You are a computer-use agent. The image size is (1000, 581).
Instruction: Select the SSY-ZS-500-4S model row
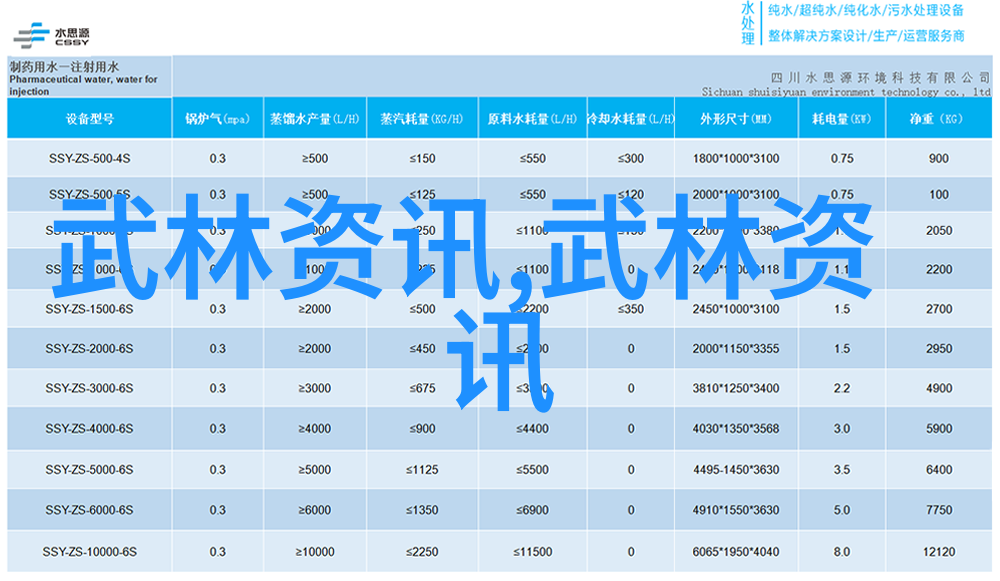(x=89, y=159)
